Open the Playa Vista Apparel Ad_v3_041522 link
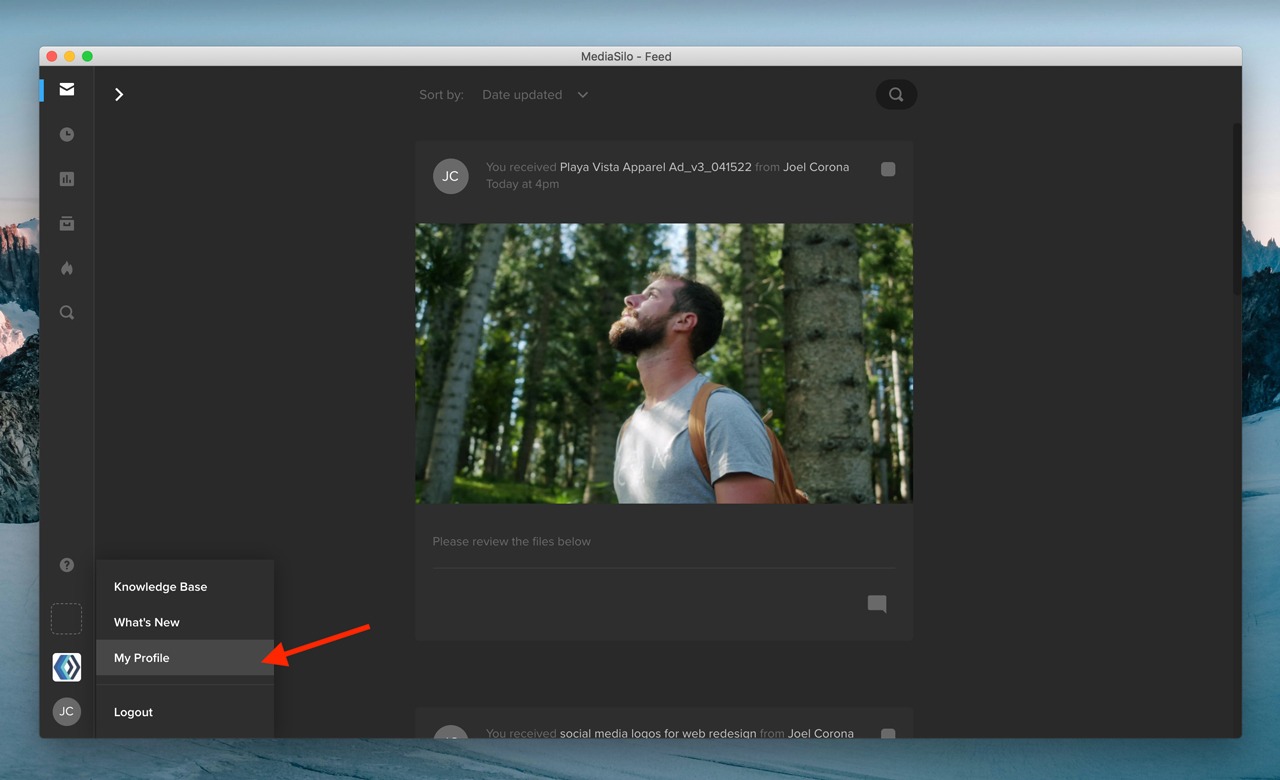The width and height of the screenshot is (1280, 780). pyautogui.click(x=655, y=167)
